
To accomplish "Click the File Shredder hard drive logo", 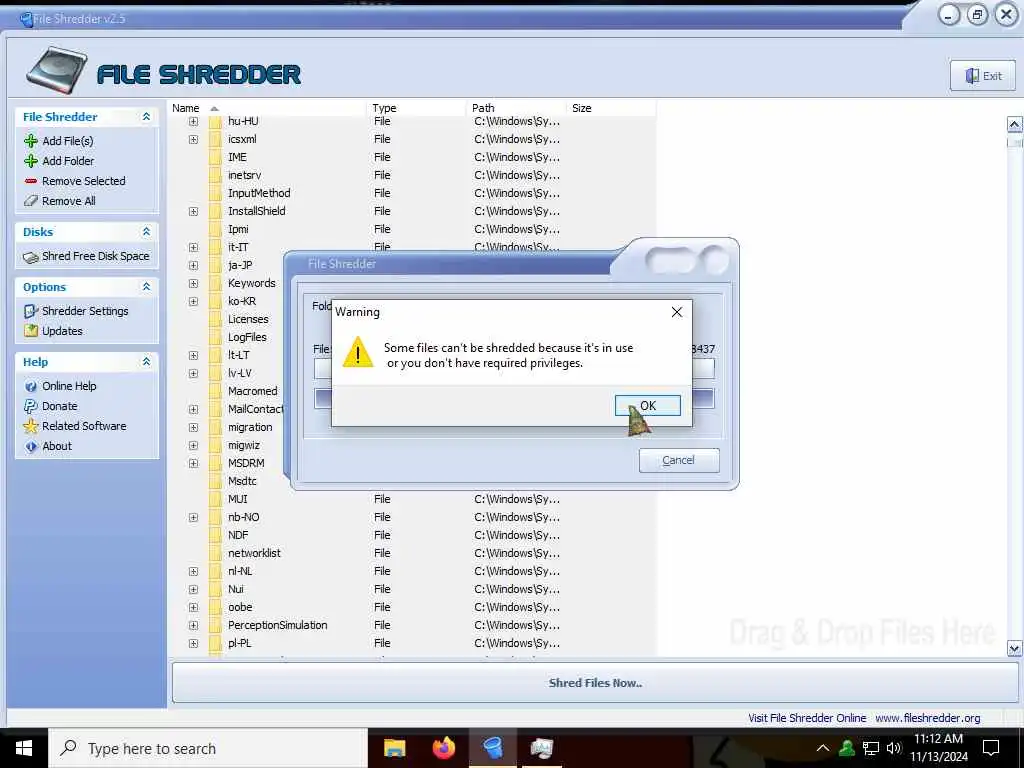I will click(x=57, y=70).
